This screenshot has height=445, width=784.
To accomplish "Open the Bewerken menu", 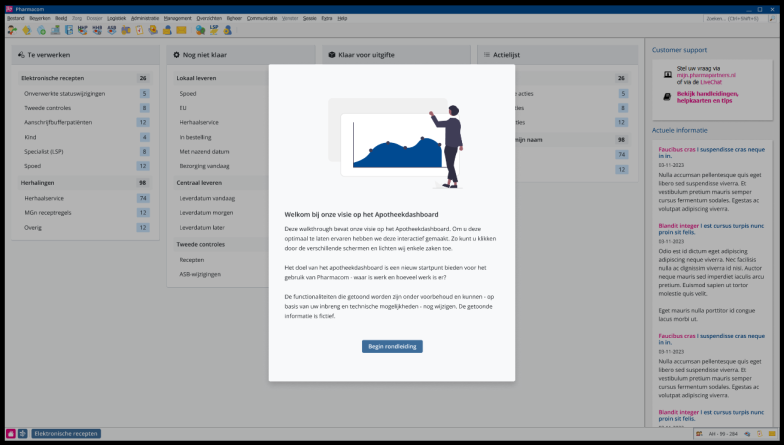I will (40, 18).
